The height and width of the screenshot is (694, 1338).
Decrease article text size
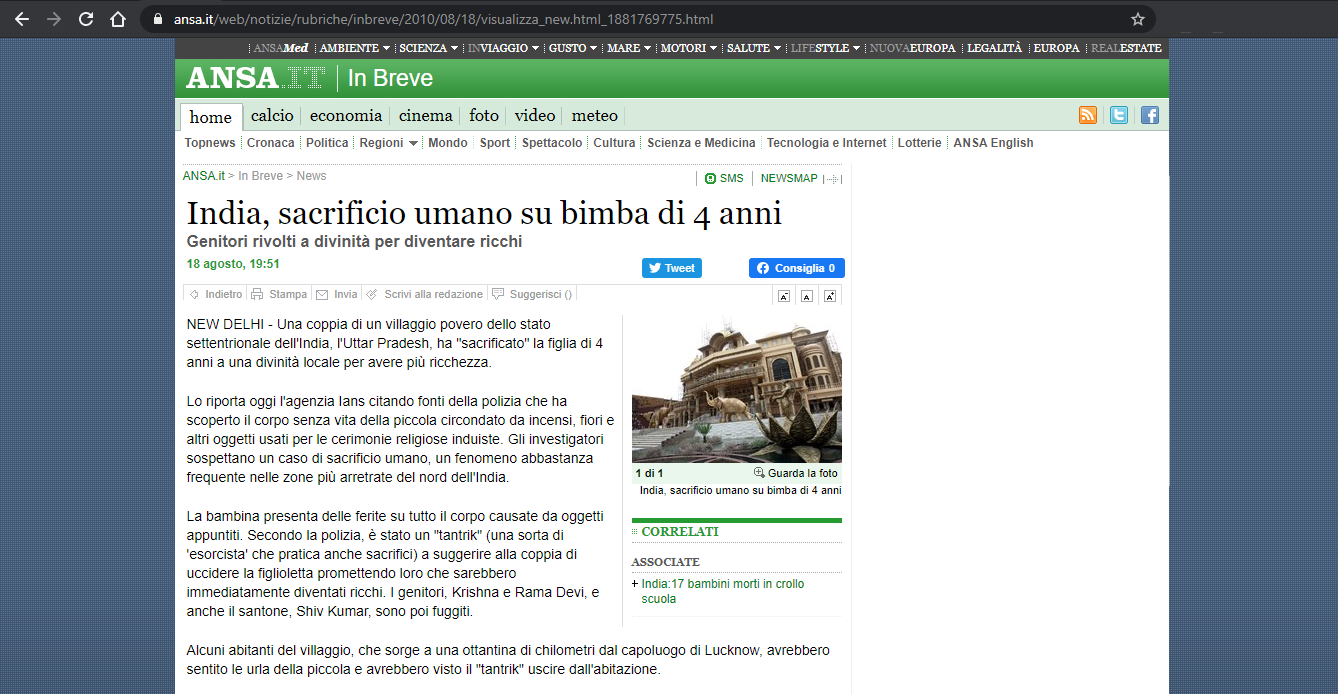point(784,296)
